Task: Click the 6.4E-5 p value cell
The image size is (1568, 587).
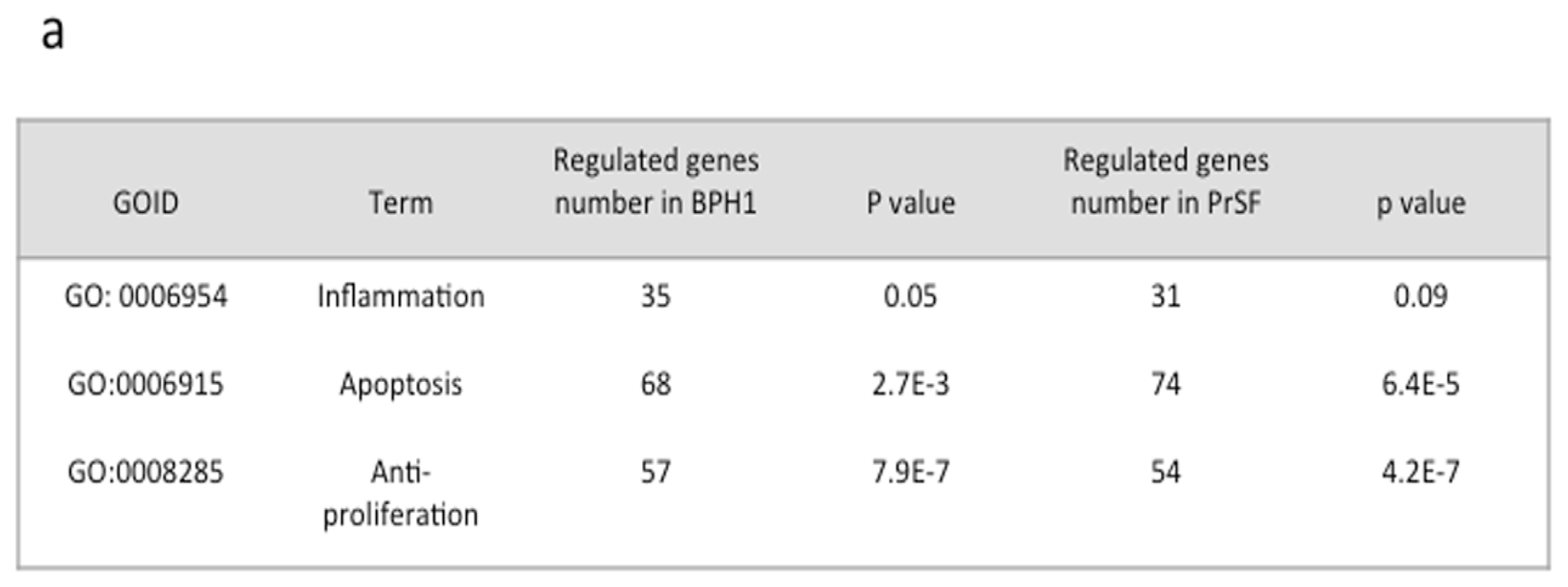Action: (x=1421, y=385)
